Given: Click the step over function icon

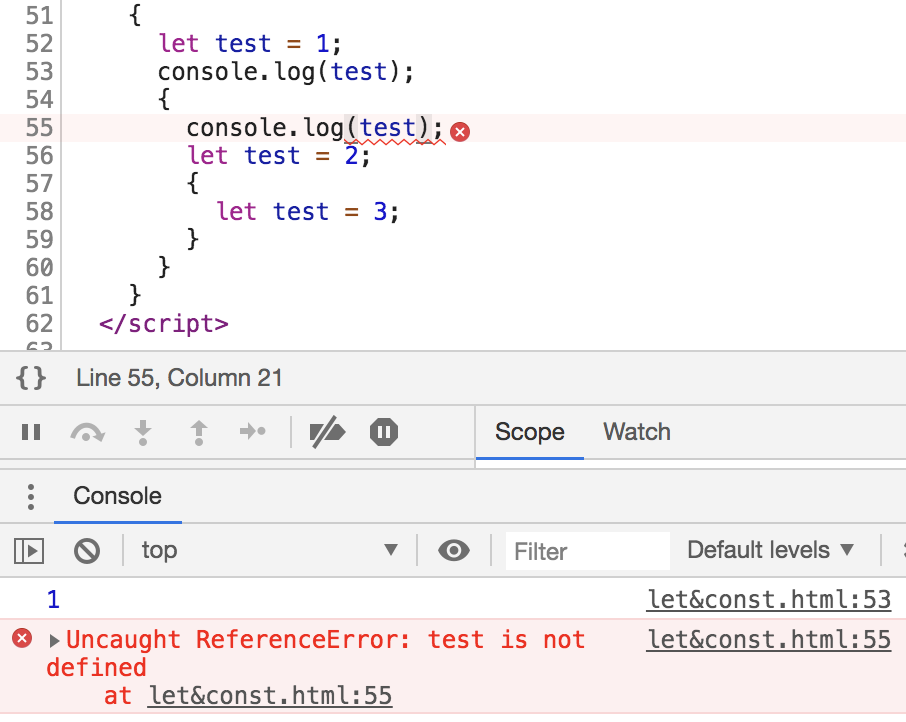Looking at the screenshot, I should tap(87, 432).
